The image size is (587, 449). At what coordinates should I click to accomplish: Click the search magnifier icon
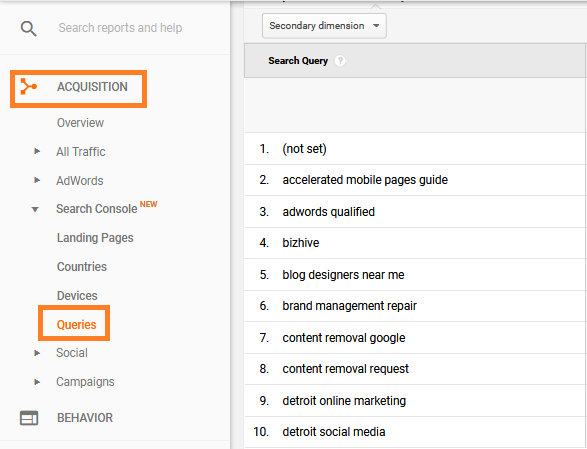(28, 29)
